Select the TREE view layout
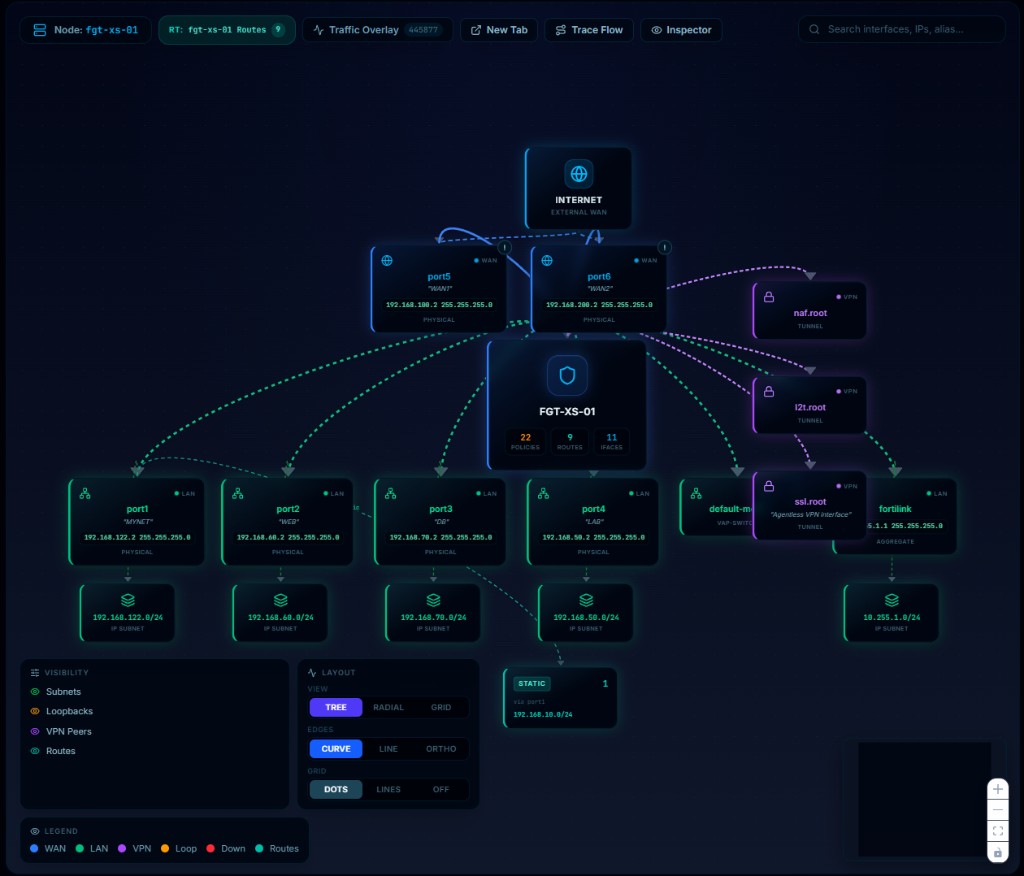The width and height of the screenshot is (1024, 876). click(336, 707)
